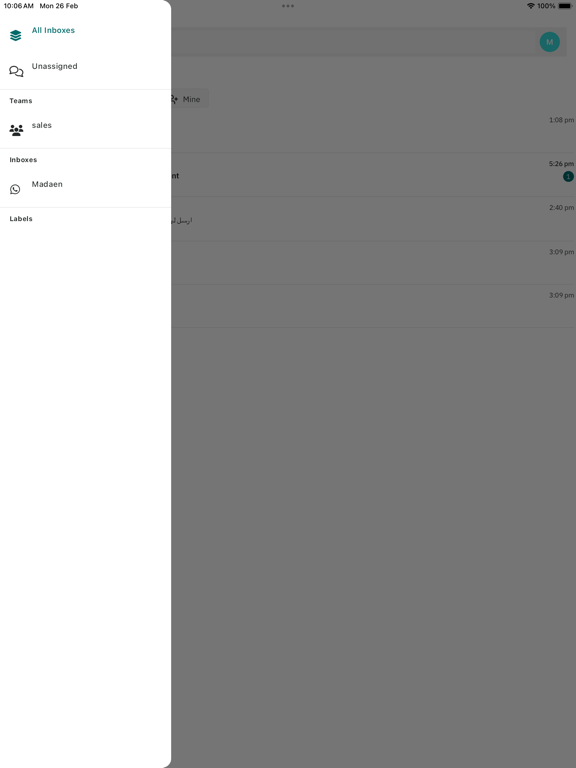576x768 pixels.
Task: Open the Madaen inbox label
Action: point(47,184)
